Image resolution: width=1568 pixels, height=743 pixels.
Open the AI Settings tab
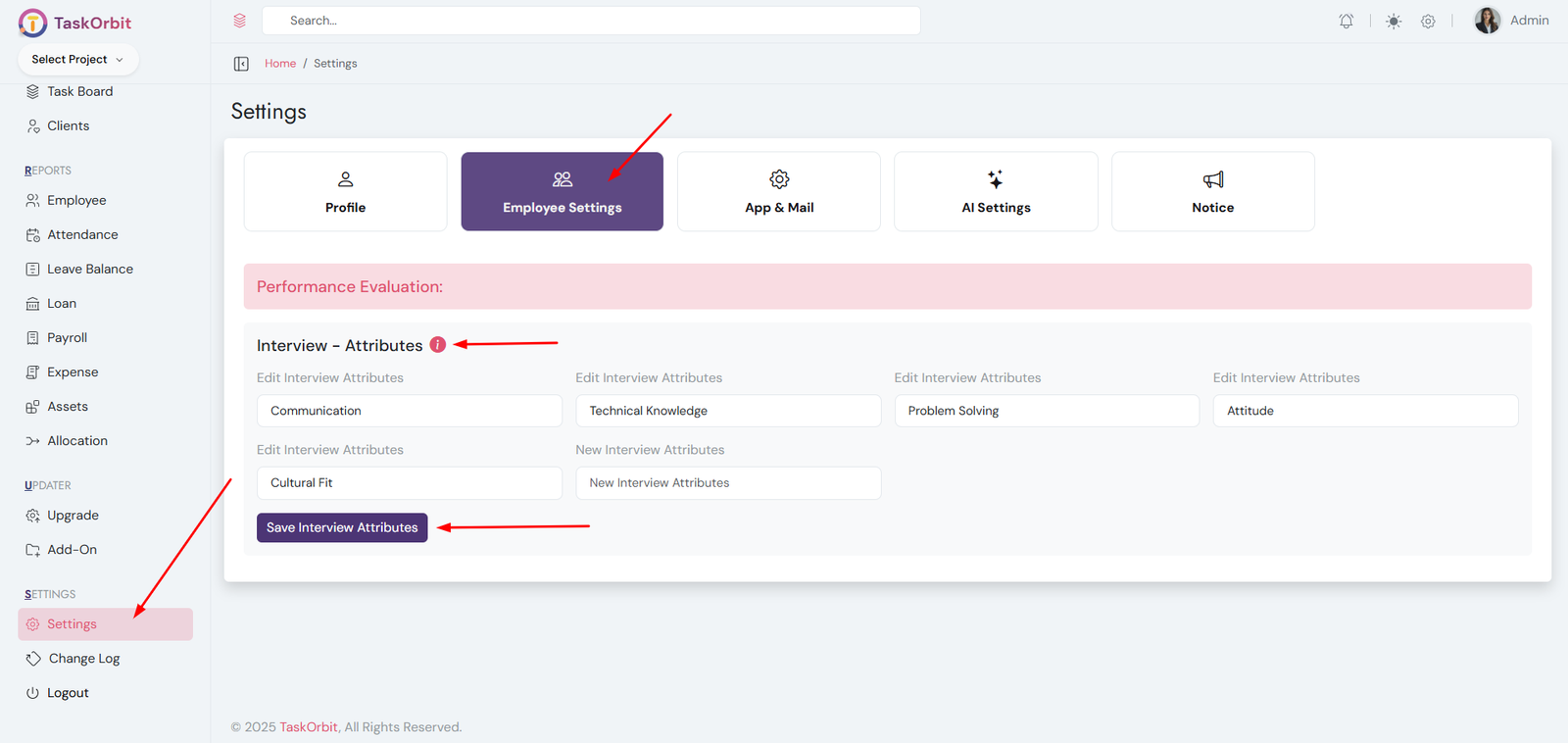point(996,191)
